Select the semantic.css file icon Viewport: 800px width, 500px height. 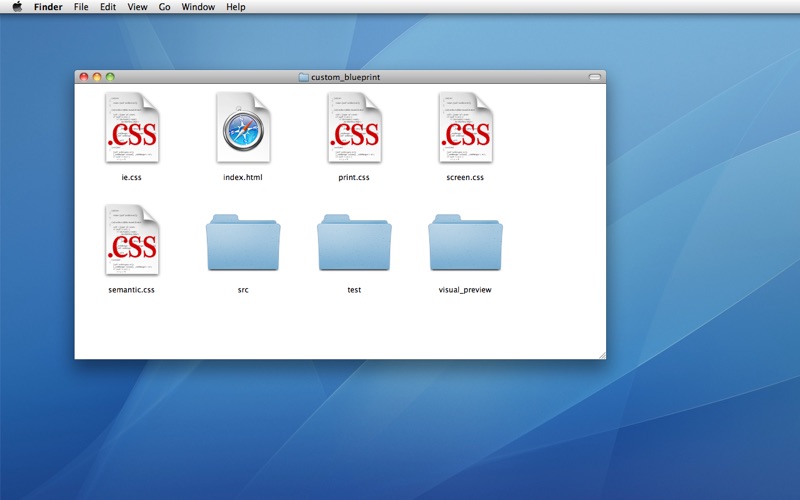click(x=132, y=240)
